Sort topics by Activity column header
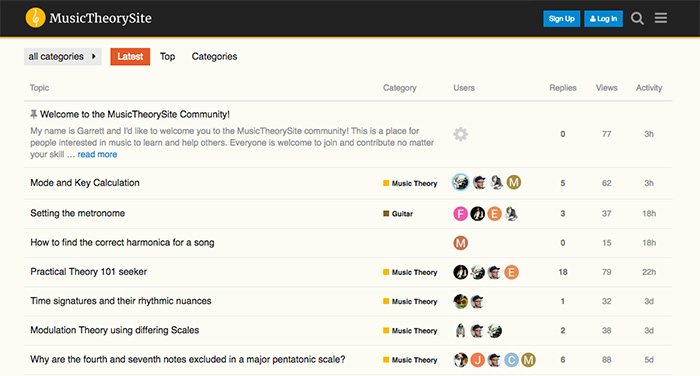The height and width of the screenshot is (376, 700). point(649,88)
